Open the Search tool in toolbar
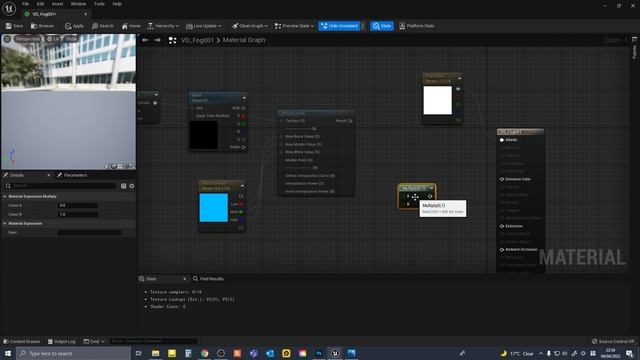This screenshot has width=640, height=360. click(102, 26)
